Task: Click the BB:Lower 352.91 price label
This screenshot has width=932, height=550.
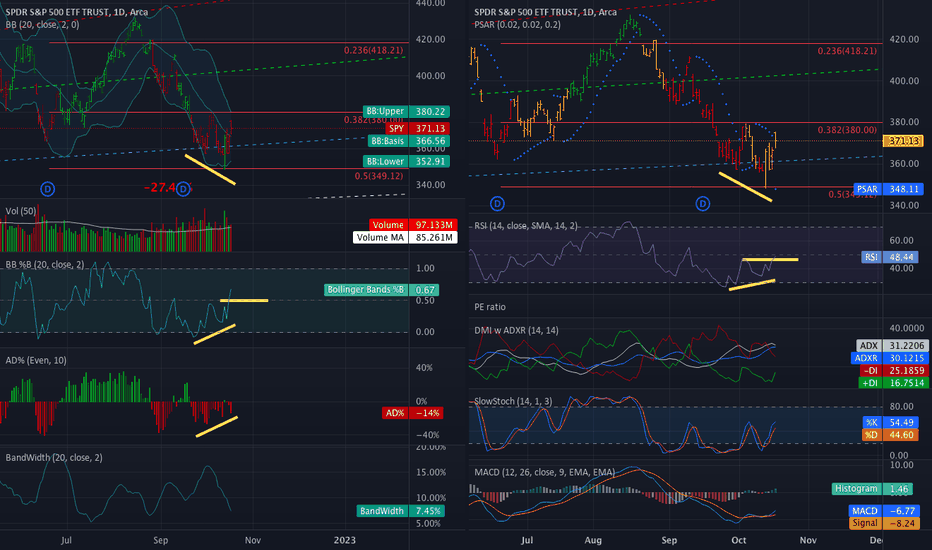Action: tap(407, 161)
